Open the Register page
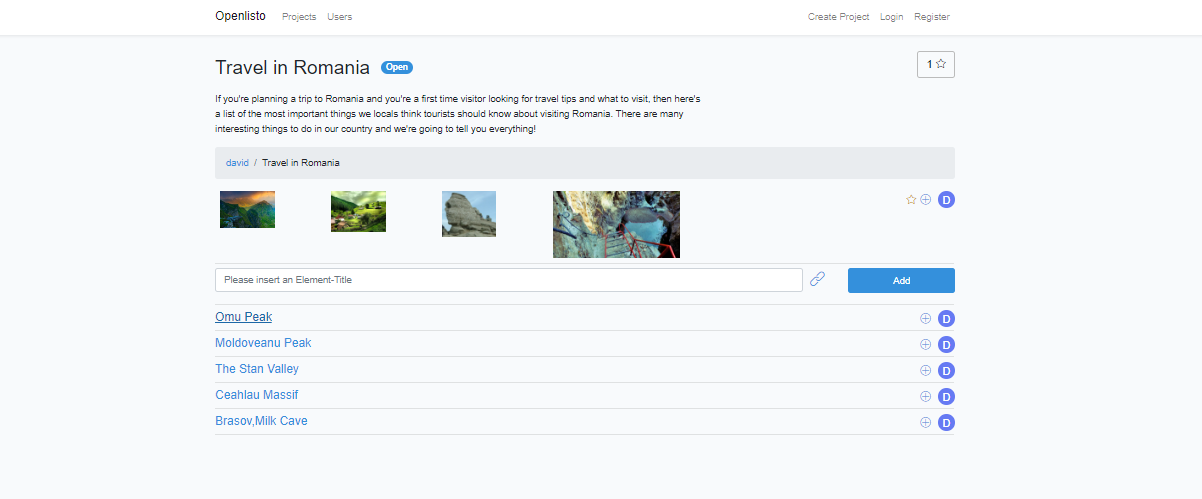 932,17
